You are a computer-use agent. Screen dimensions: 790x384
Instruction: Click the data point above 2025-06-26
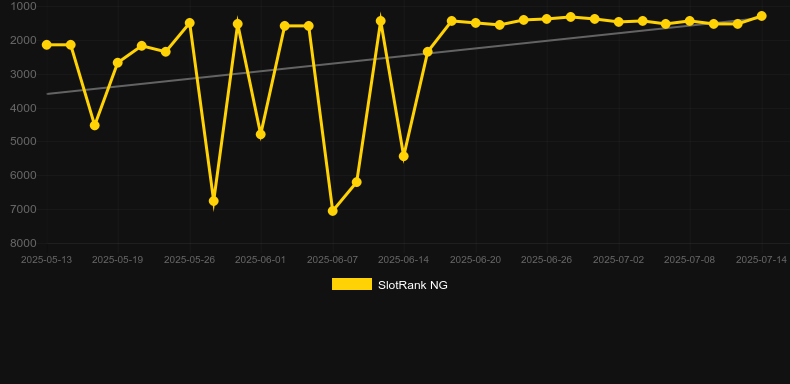click(x=547, y=19)
